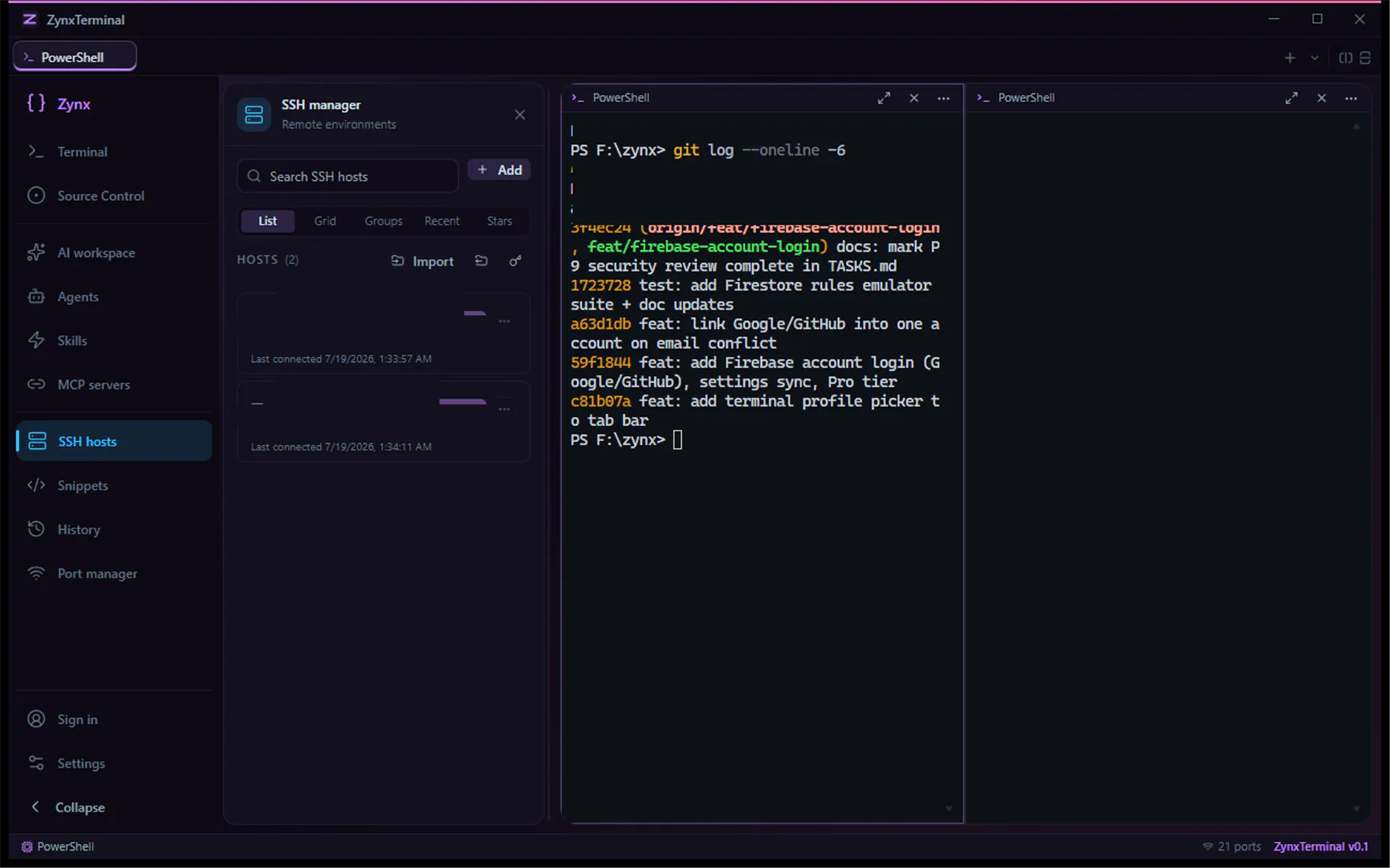Viewport: 1390px width, 868px height.
Task: Click the PowerShell shell indicator in status bar
Action: 58,846
